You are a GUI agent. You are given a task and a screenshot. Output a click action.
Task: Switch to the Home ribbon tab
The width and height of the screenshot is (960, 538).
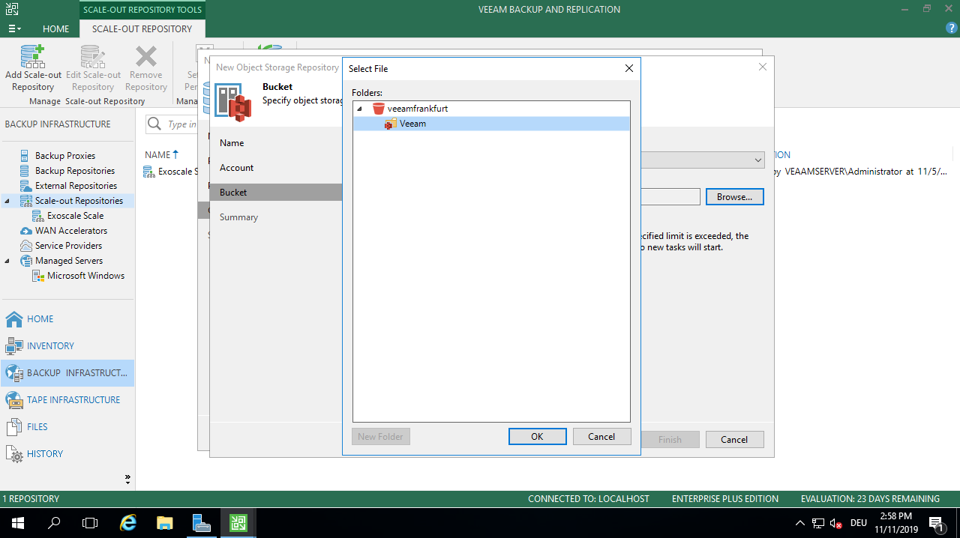56,29
